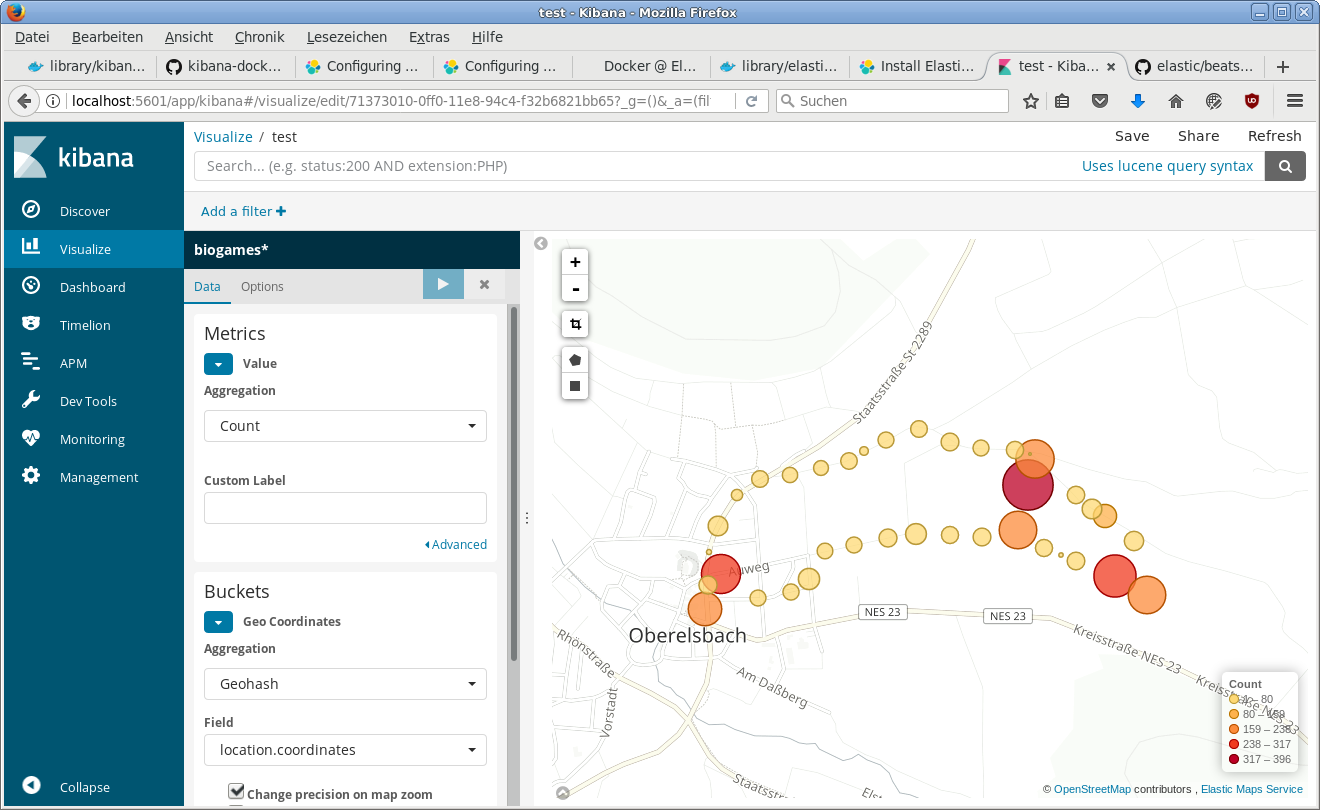Discard changes with the X button

tap(485, 285)
